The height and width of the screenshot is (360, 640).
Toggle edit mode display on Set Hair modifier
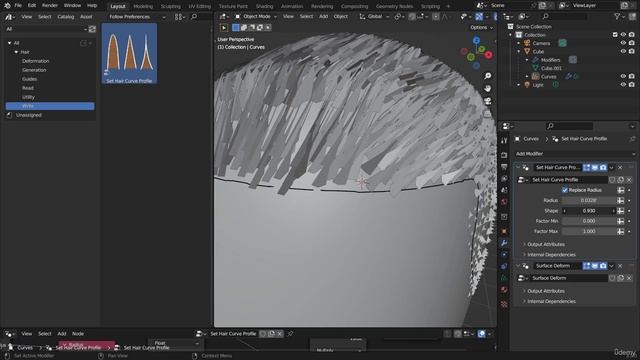(x=587, y=167)
